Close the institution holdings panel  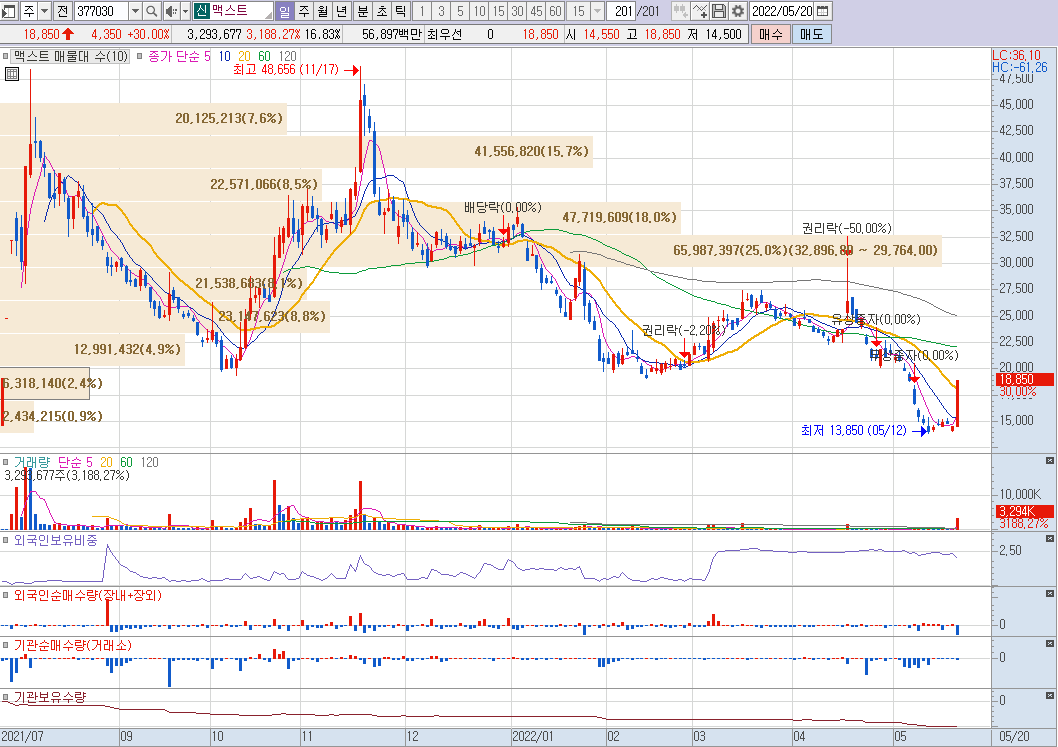click(x=1049, y=695)
